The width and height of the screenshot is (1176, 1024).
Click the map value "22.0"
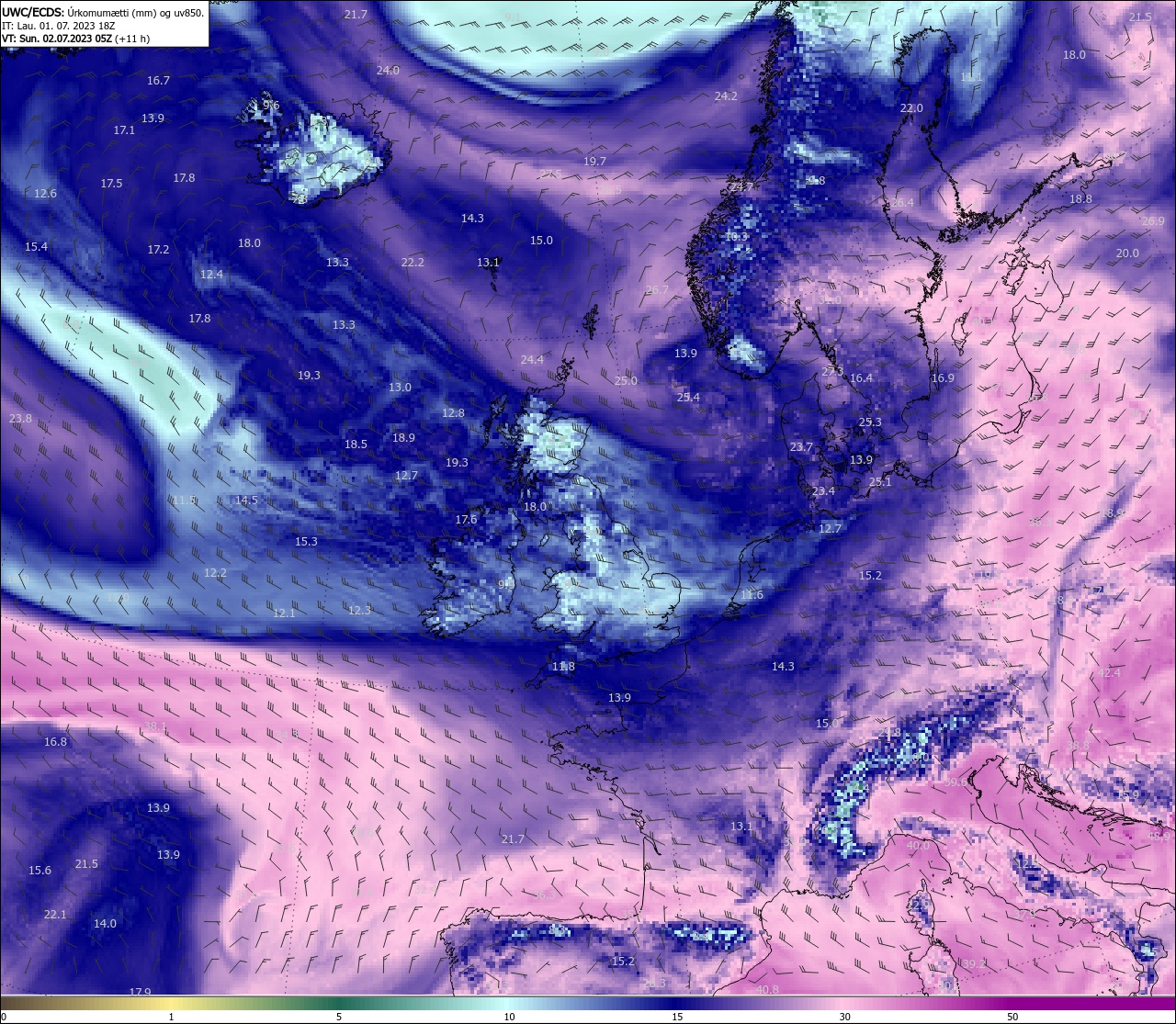click(911, 108)
